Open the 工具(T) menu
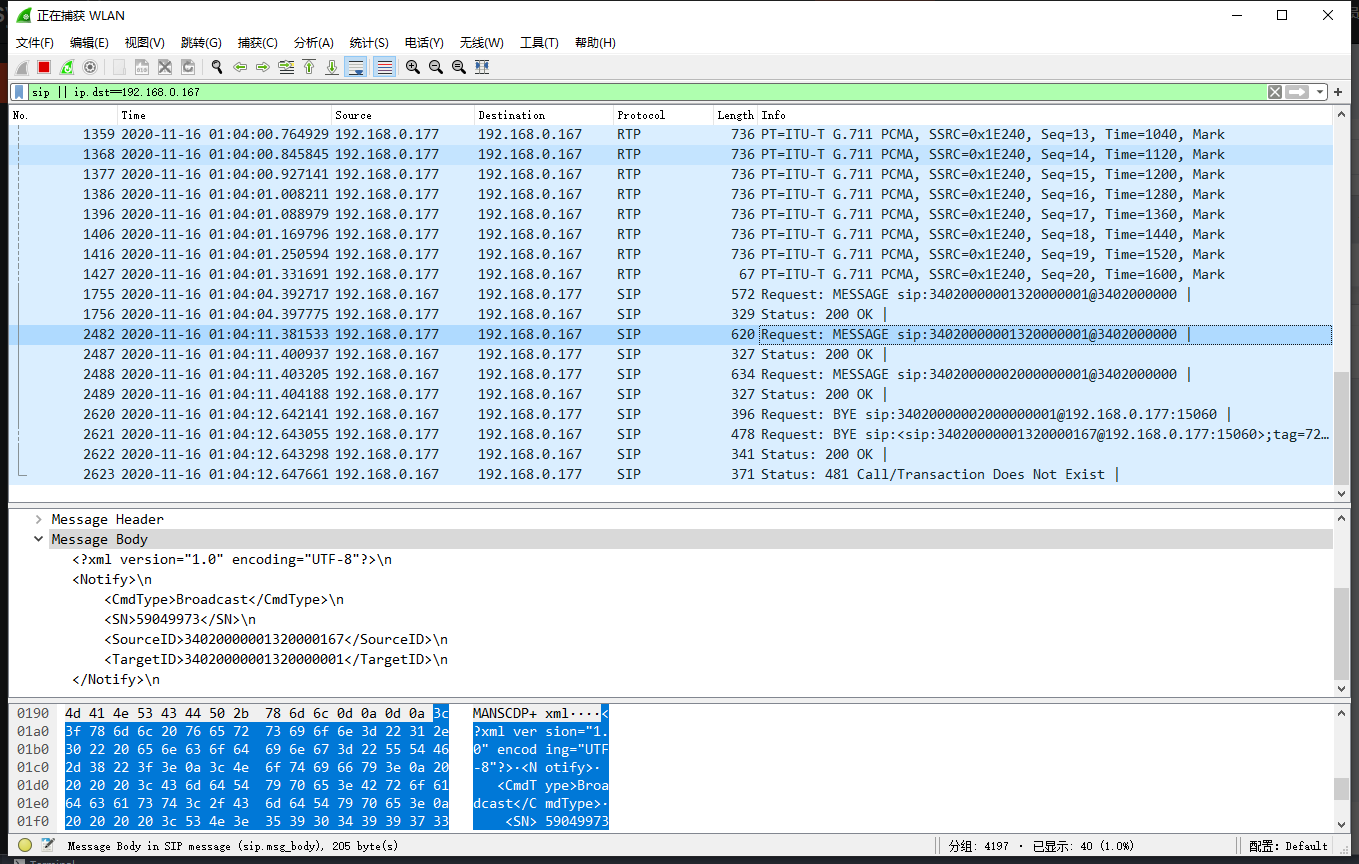The width and height of the screenshot is (1359, 864). pyautogui.click(x=539, y=42)
